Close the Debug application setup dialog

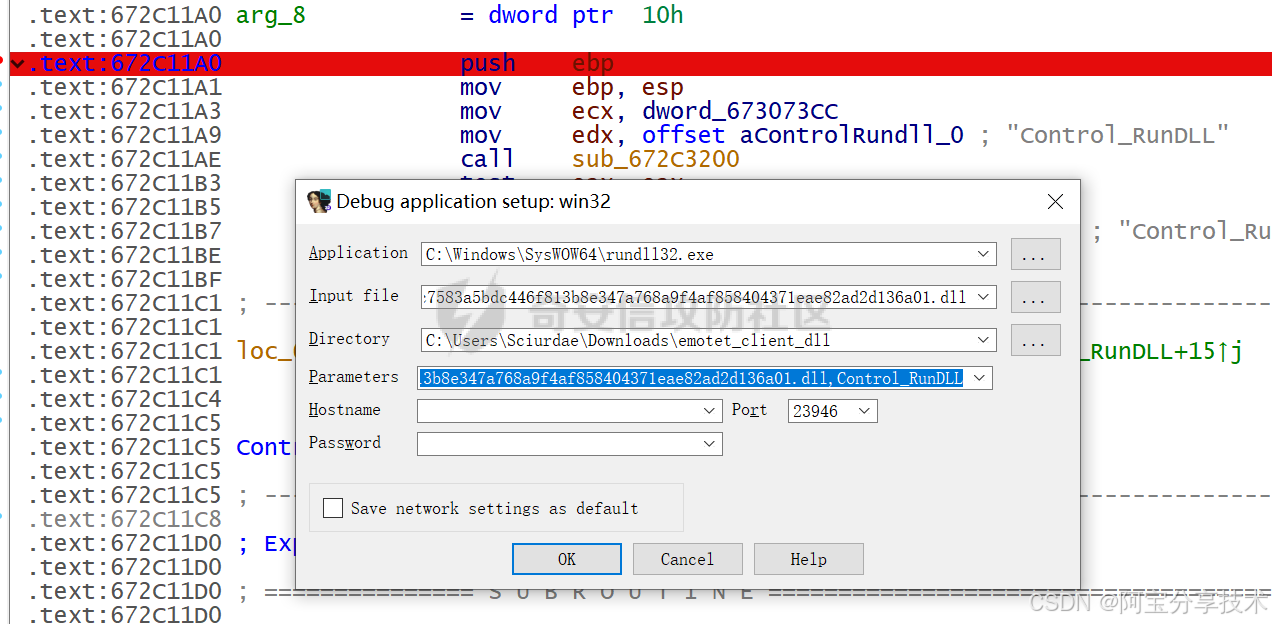pos(1055,202)
